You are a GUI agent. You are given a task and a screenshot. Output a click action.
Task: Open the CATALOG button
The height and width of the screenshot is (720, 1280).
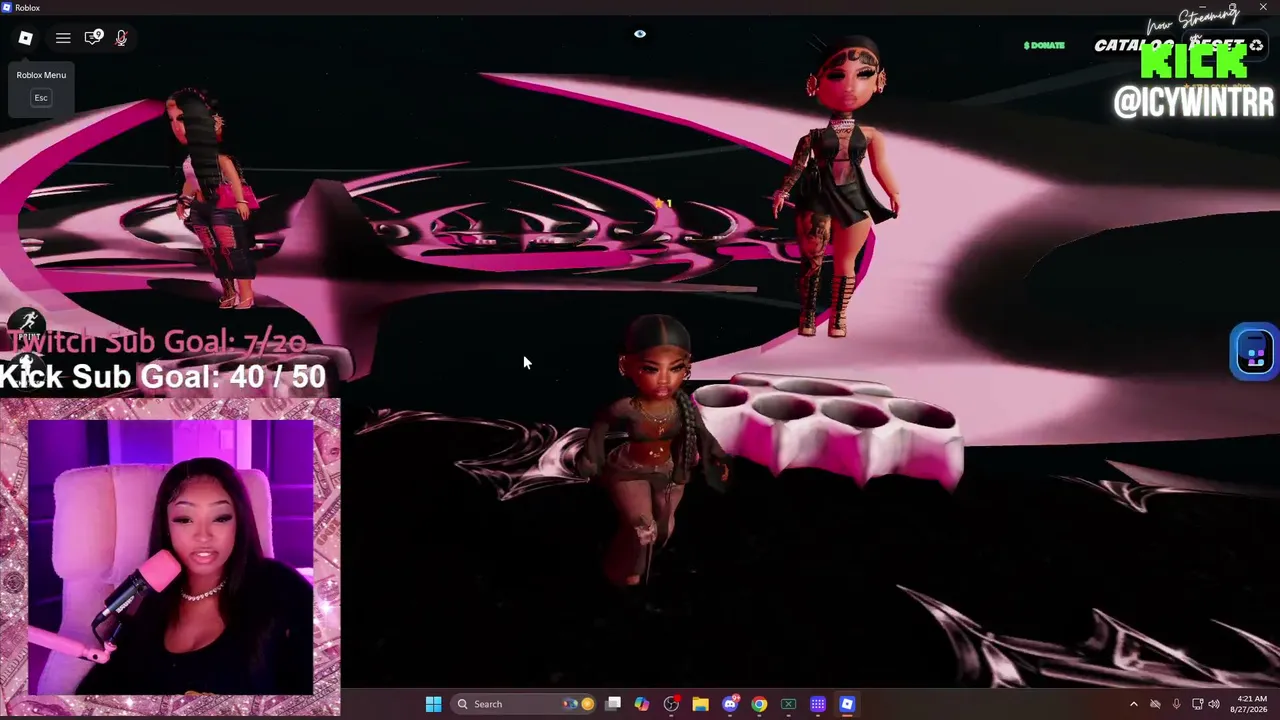(x=1133, y=45)
